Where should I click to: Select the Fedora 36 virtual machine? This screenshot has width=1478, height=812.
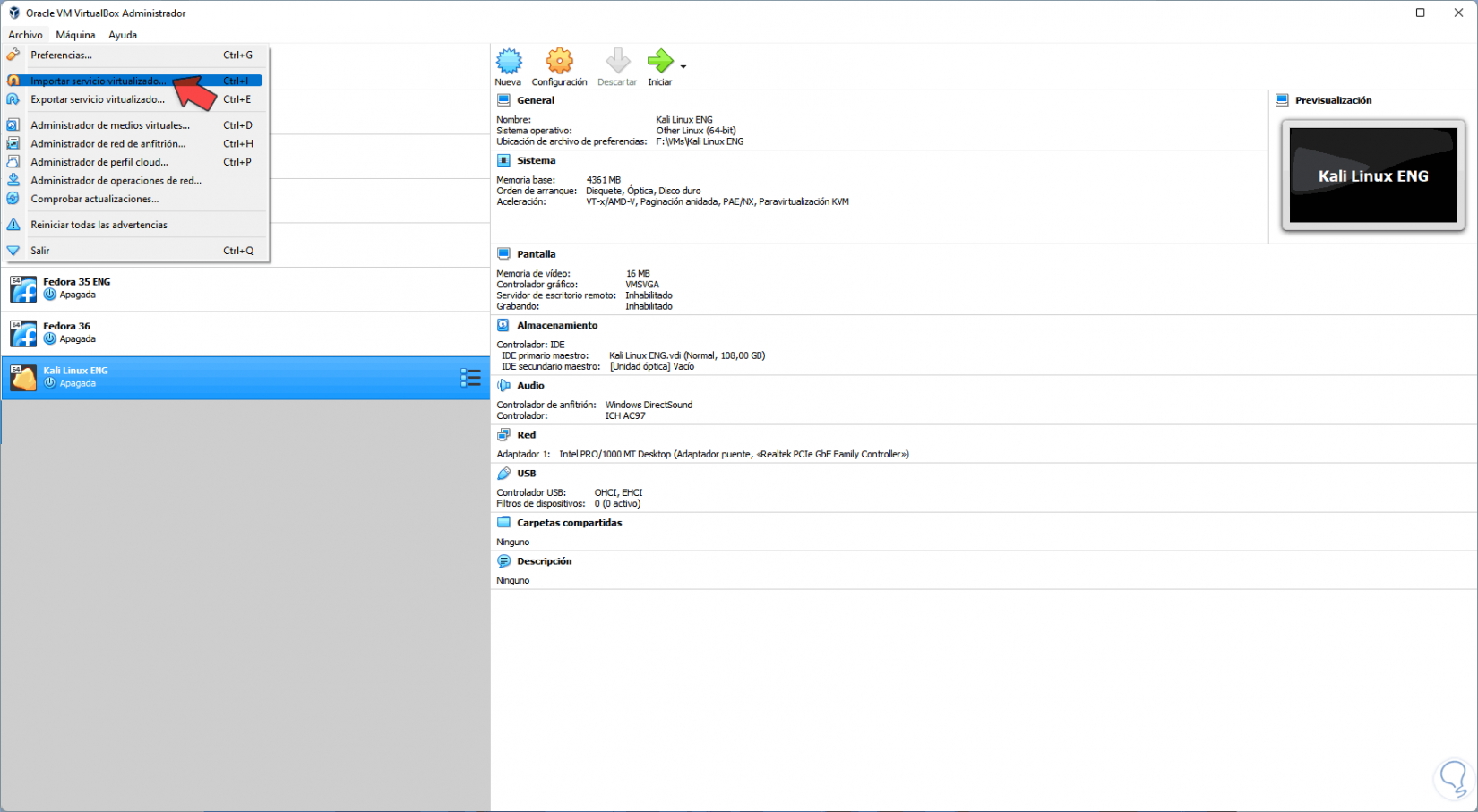[x=245, y=334]
